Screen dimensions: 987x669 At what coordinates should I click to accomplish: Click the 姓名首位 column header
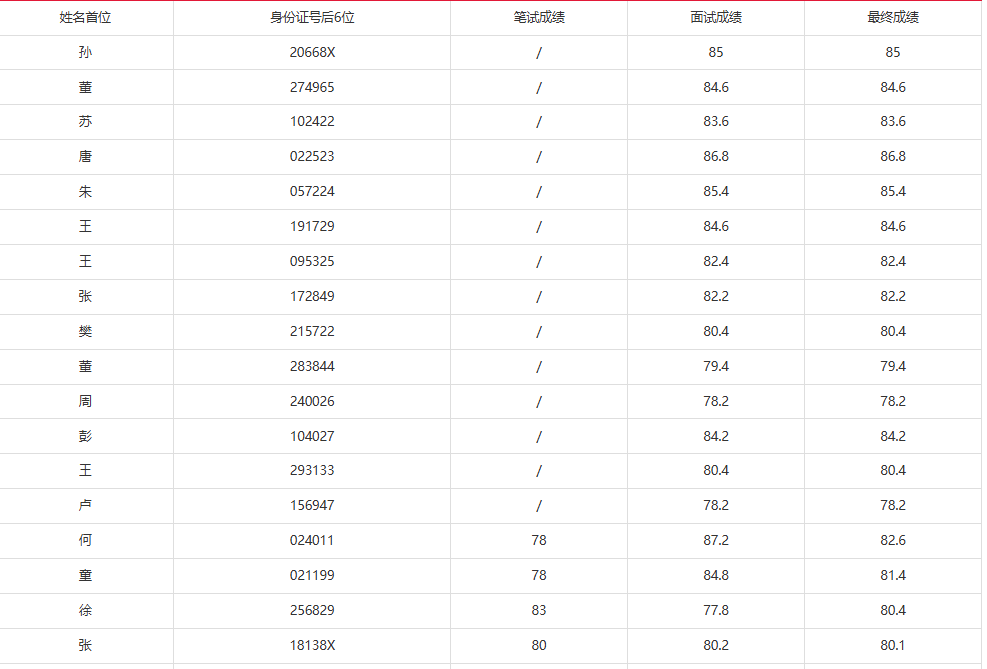85,18
